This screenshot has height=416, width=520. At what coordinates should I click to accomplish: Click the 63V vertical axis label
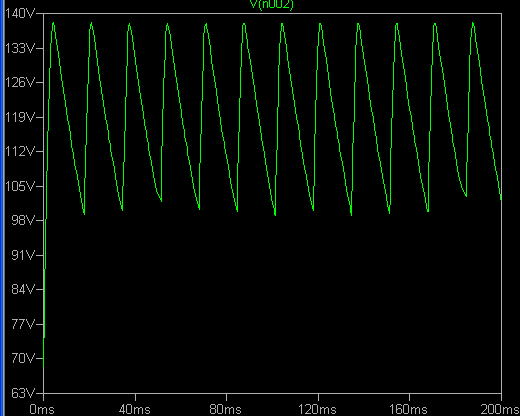[x=23, y=394]
